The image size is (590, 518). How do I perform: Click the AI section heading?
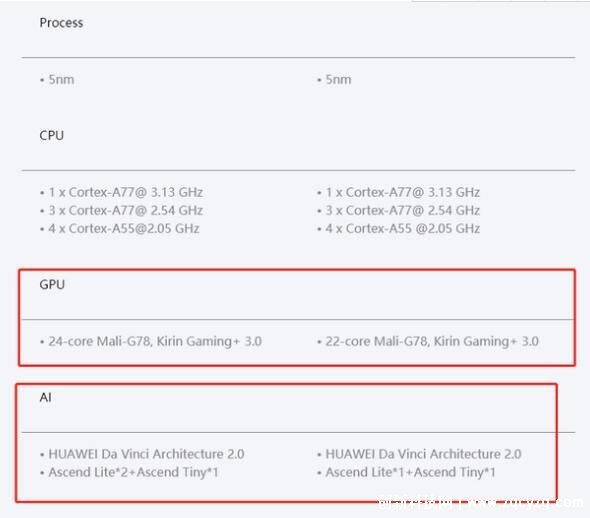[x=46, y=397]
